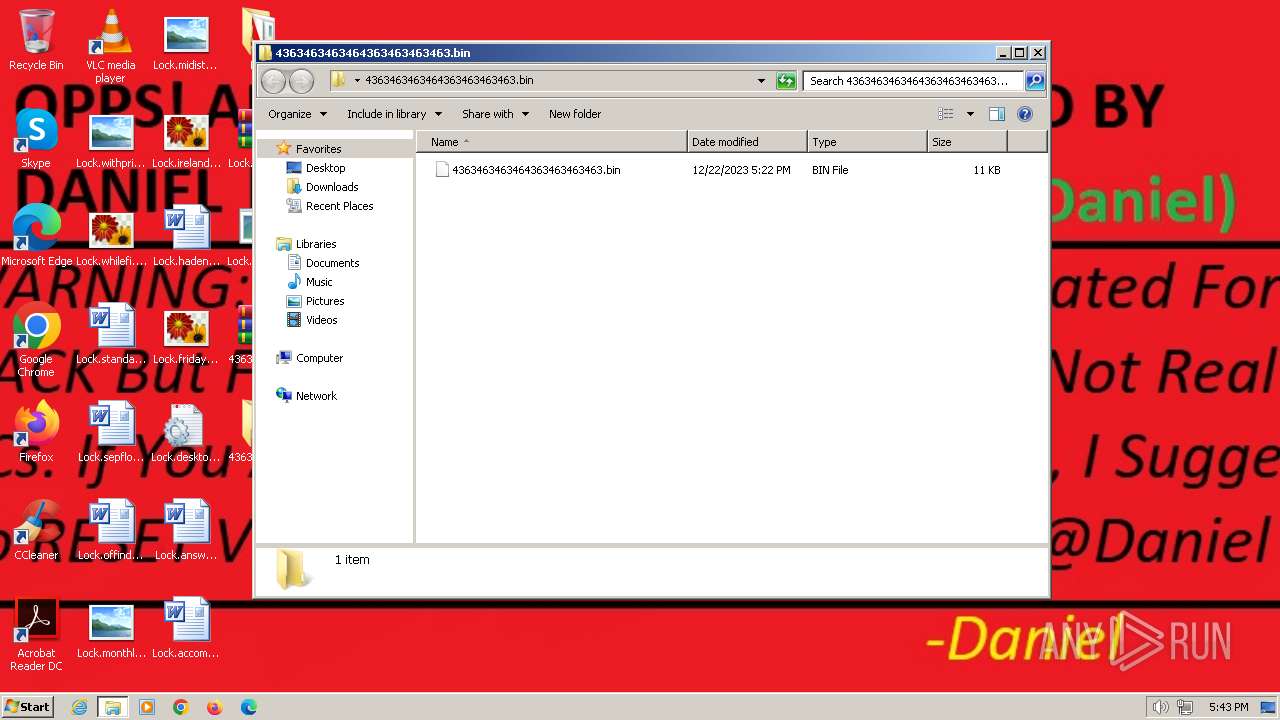Sort by Date modified column
The height and width of the screenshot is (720, 1280).
tap(747, 142)
